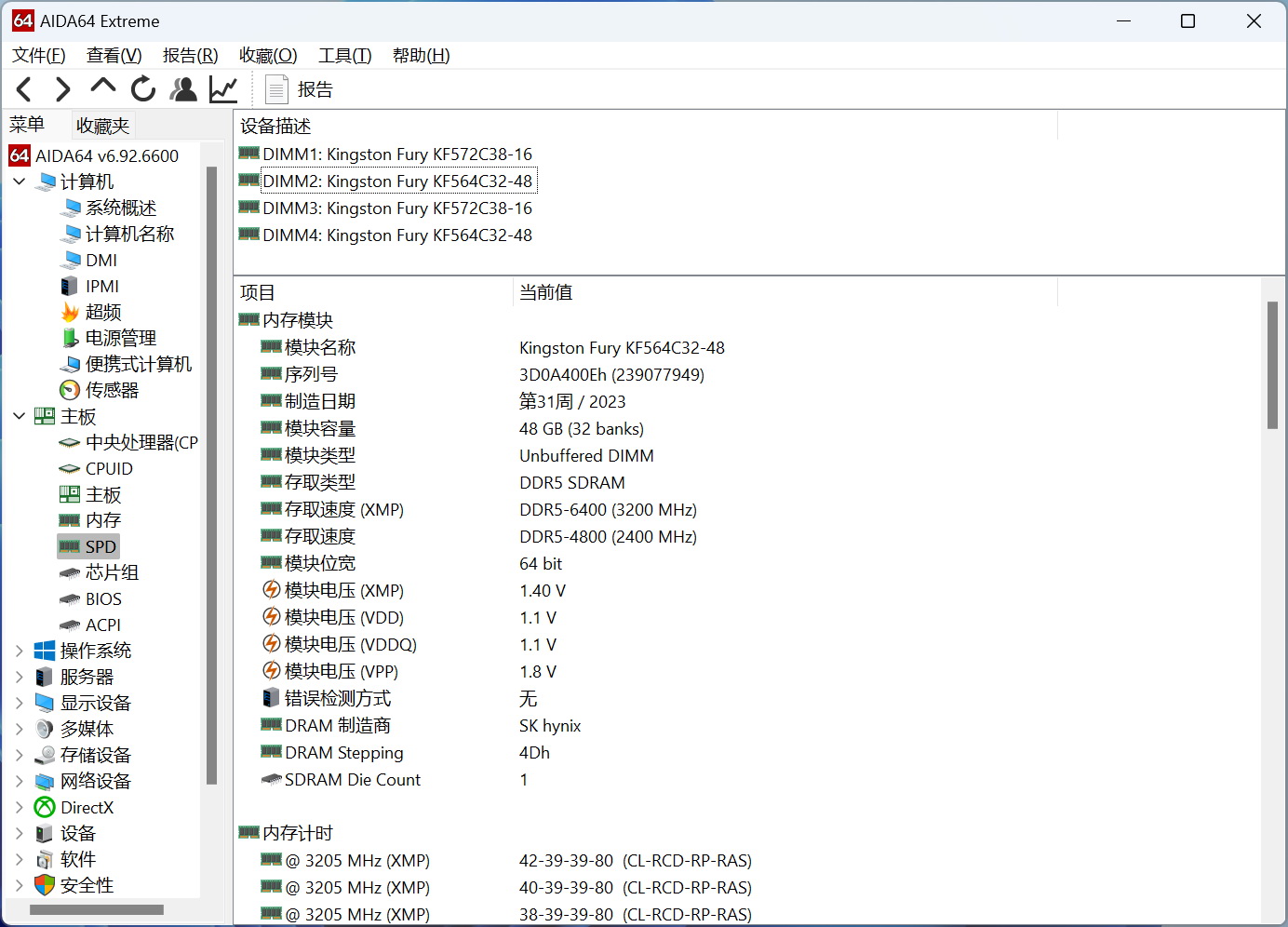This screenshot has height=927, width=1288.
Task: Expand the 网络设备 tree node
Action: point(20,781)
